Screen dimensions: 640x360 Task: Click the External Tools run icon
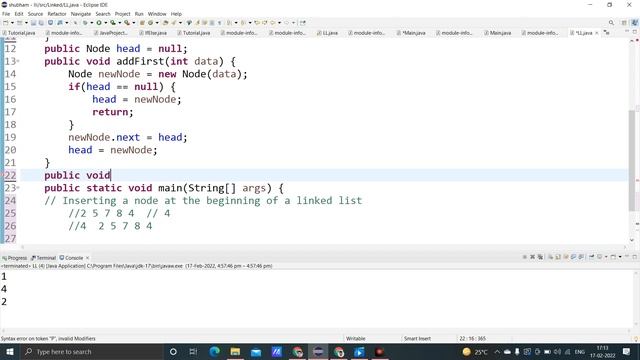(127, 23)
